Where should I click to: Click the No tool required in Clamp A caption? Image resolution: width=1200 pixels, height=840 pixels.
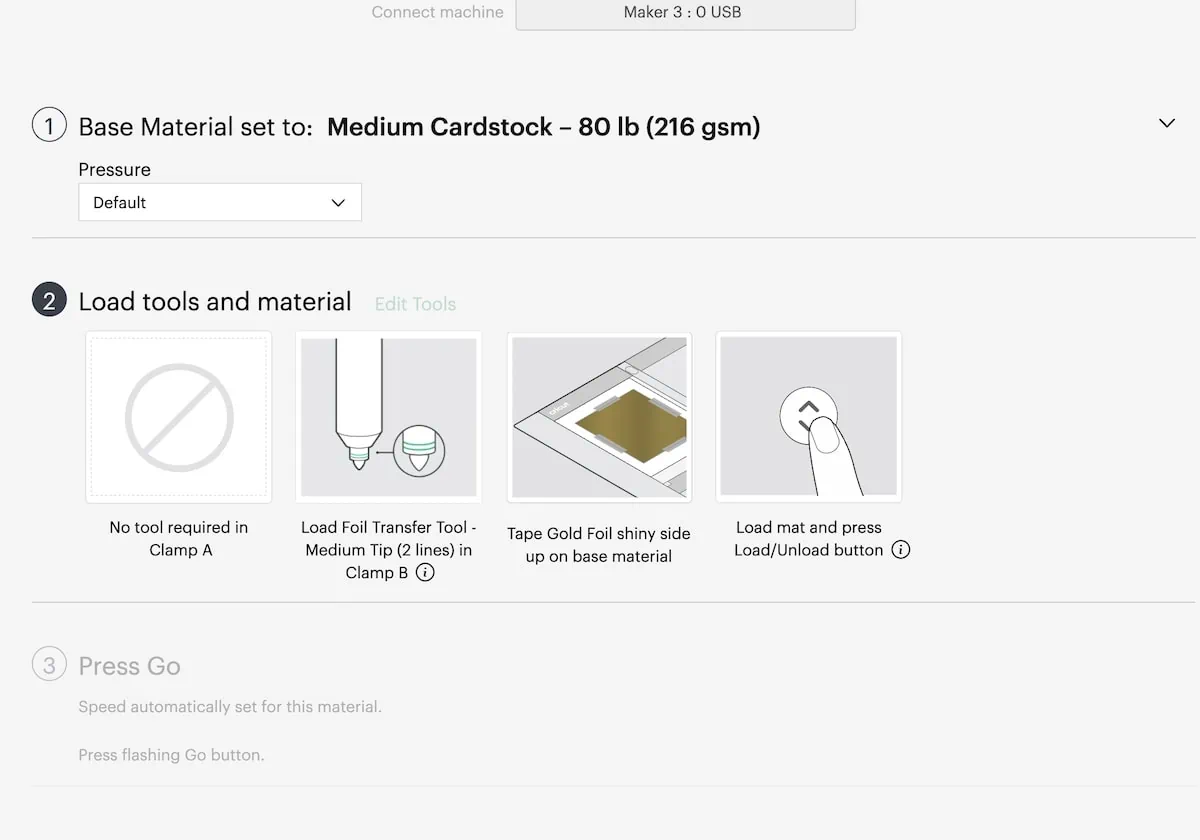pyautogui.click(x=179, y=539)
